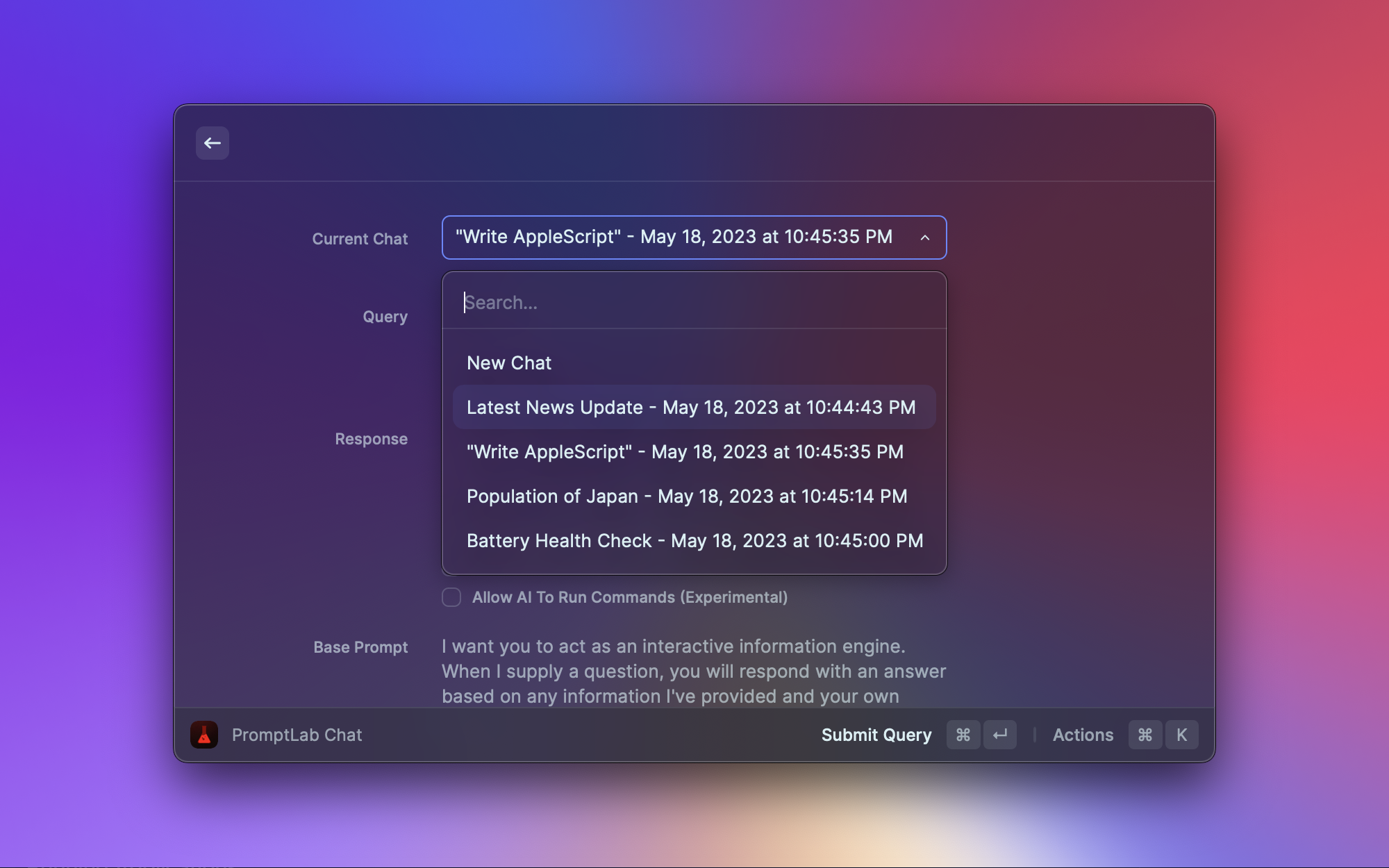This screenshot has height=868, width=1389.
Task: Click the Actions command icon
Action: (1145, 734)
